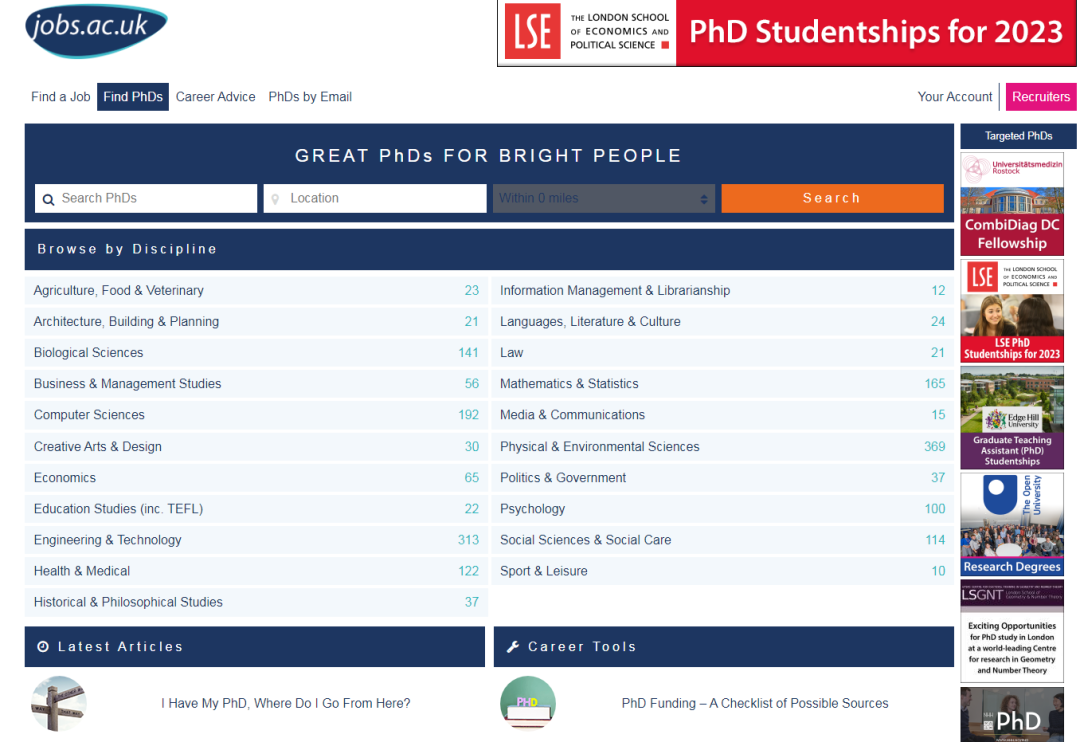The width and height of the screenshot is (1080, 742).
Task: Open the signpost article thumbnail
Action: click(59, 703)
